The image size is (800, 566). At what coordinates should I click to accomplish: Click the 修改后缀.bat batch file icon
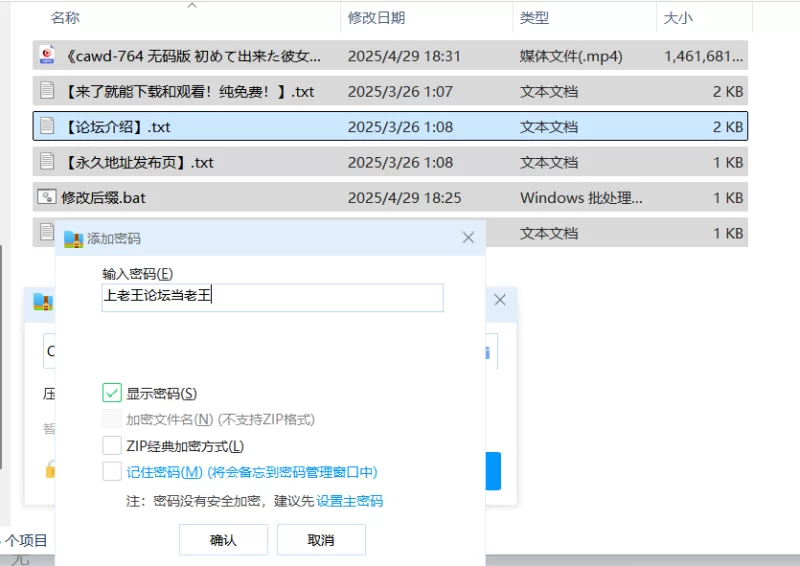click(47, 197)
